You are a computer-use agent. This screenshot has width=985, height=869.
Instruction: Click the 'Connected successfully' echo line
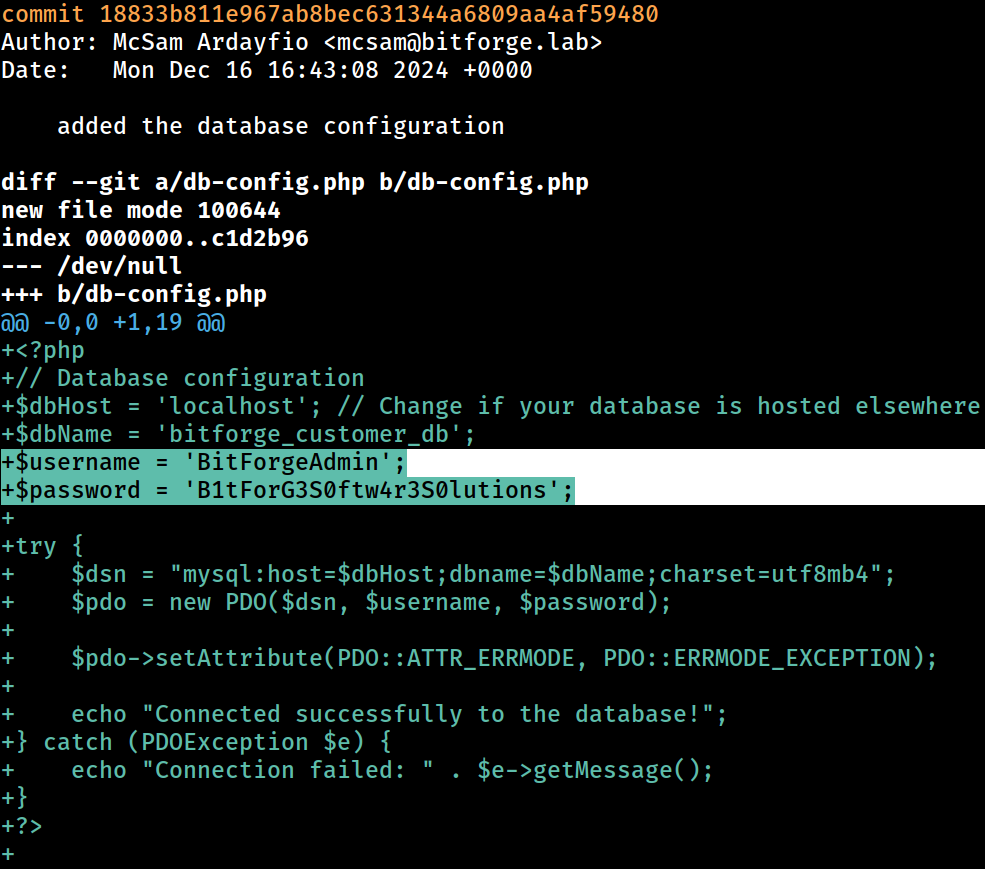[x=399, y=714]
